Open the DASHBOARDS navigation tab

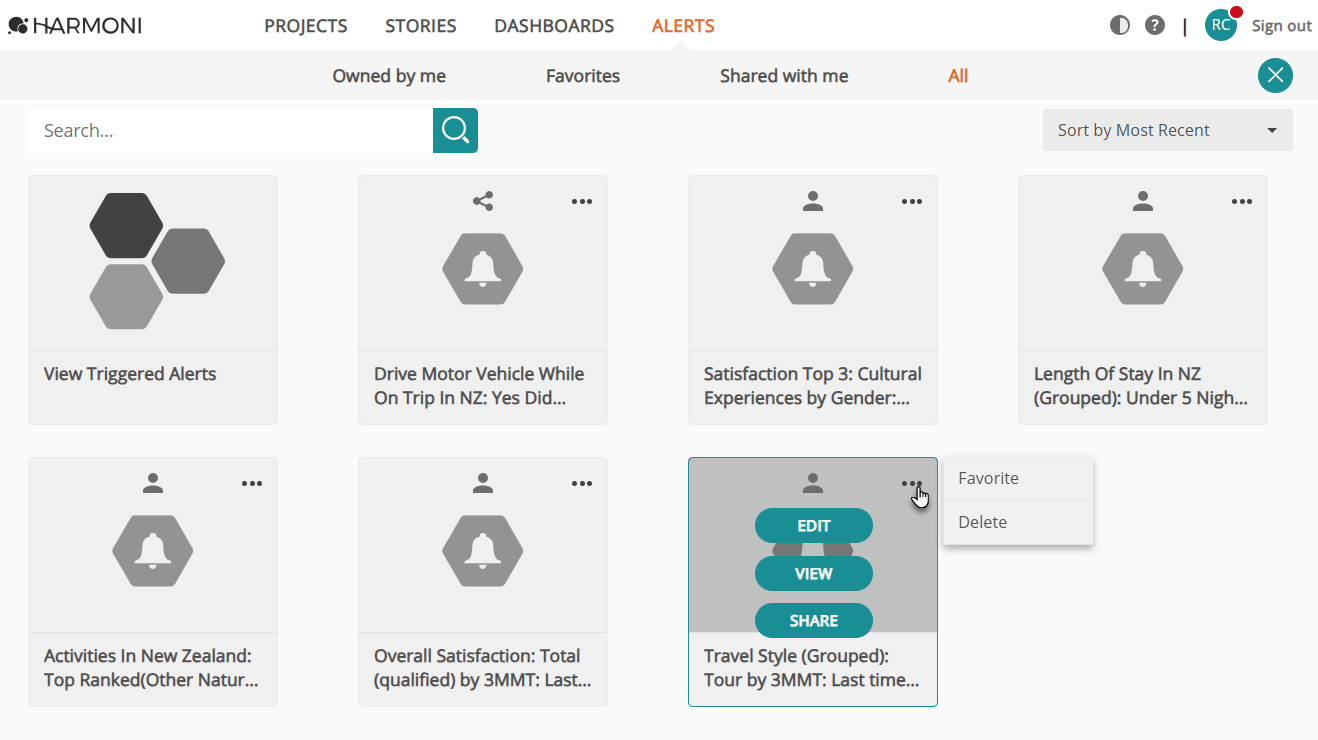point(554,26)
